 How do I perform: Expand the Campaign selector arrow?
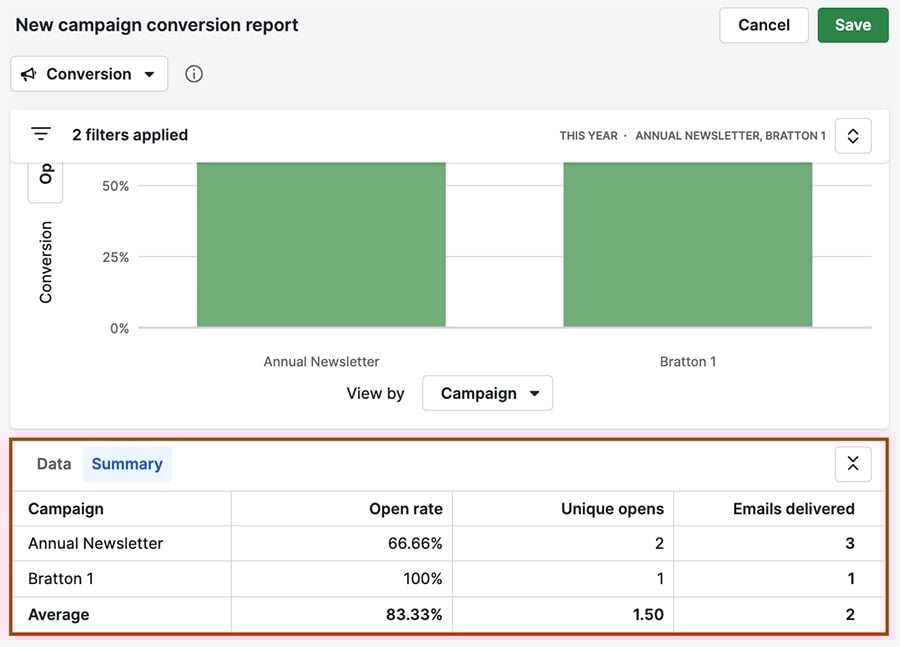(536, 393)
